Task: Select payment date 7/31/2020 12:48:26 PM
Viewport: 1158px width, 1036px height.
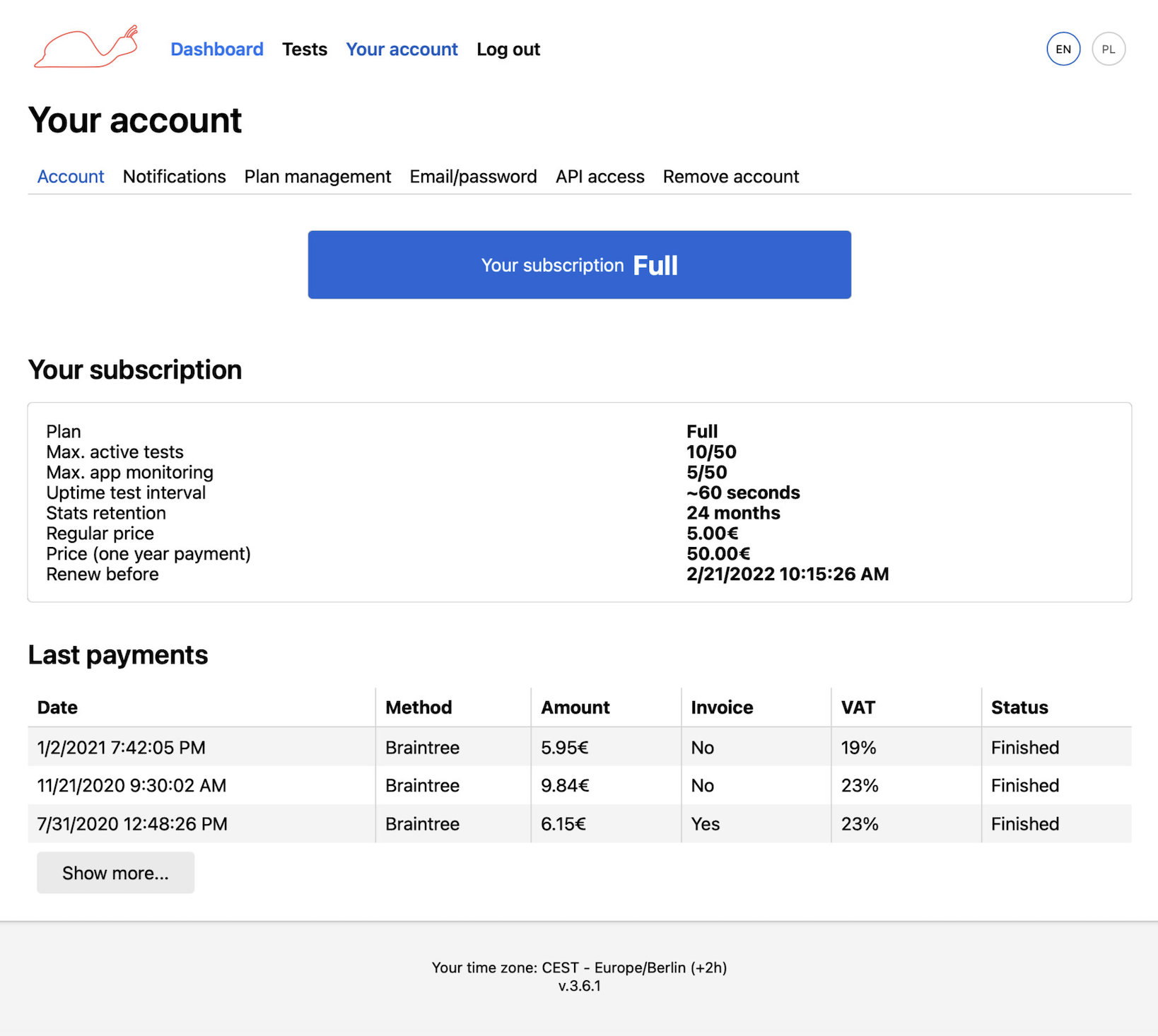Action: [x=132, y=824]
